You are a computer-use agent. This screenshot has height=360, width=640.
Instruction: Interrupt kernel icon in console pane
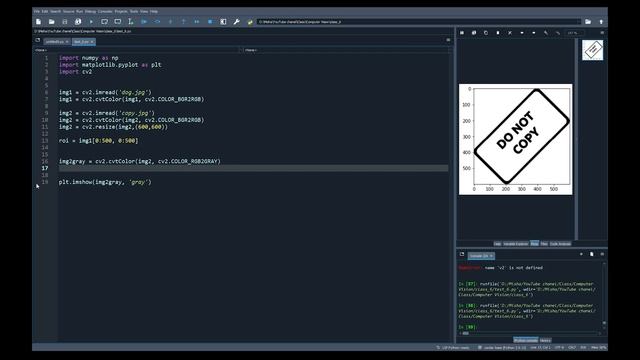pos(581,254)
